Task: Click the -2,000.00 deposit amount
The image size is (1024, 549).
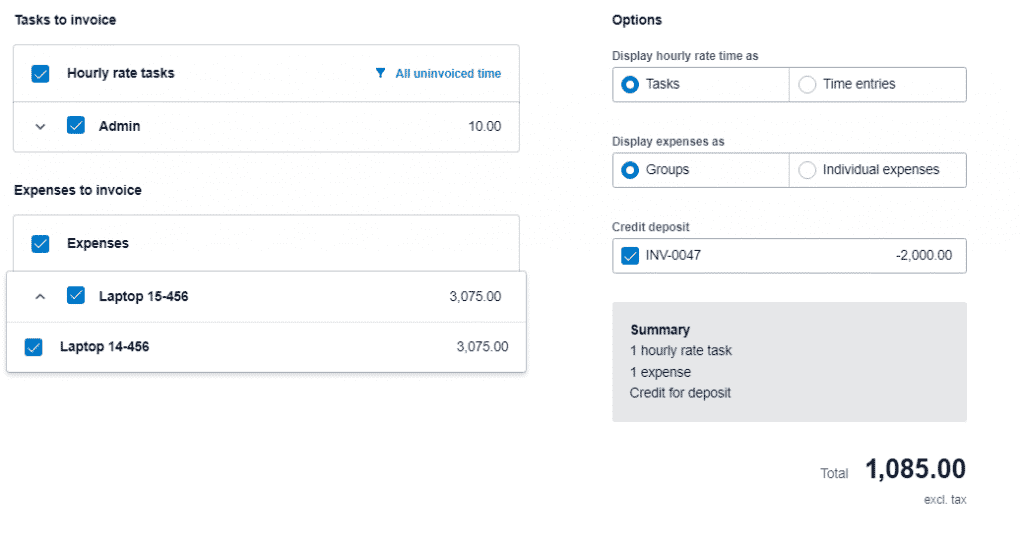Action: click(x=923, y=255)
